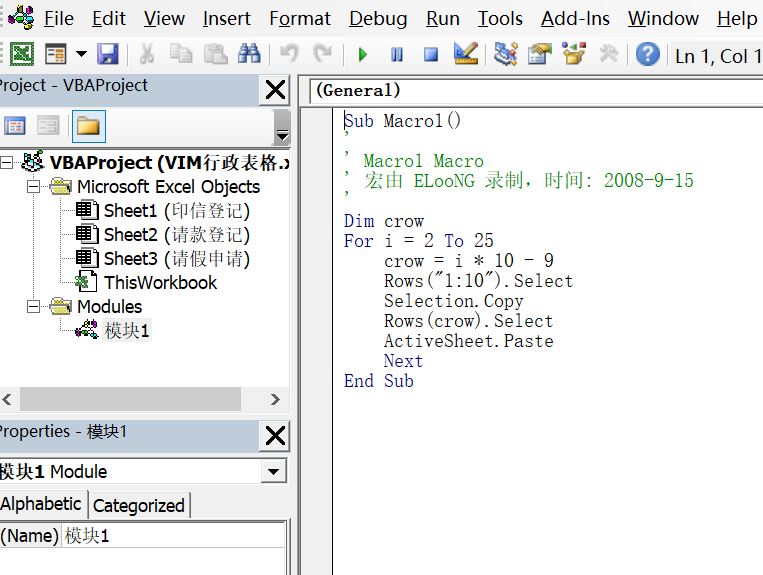Select Sheet1 (印信登记) in project tree

(177, 211)
